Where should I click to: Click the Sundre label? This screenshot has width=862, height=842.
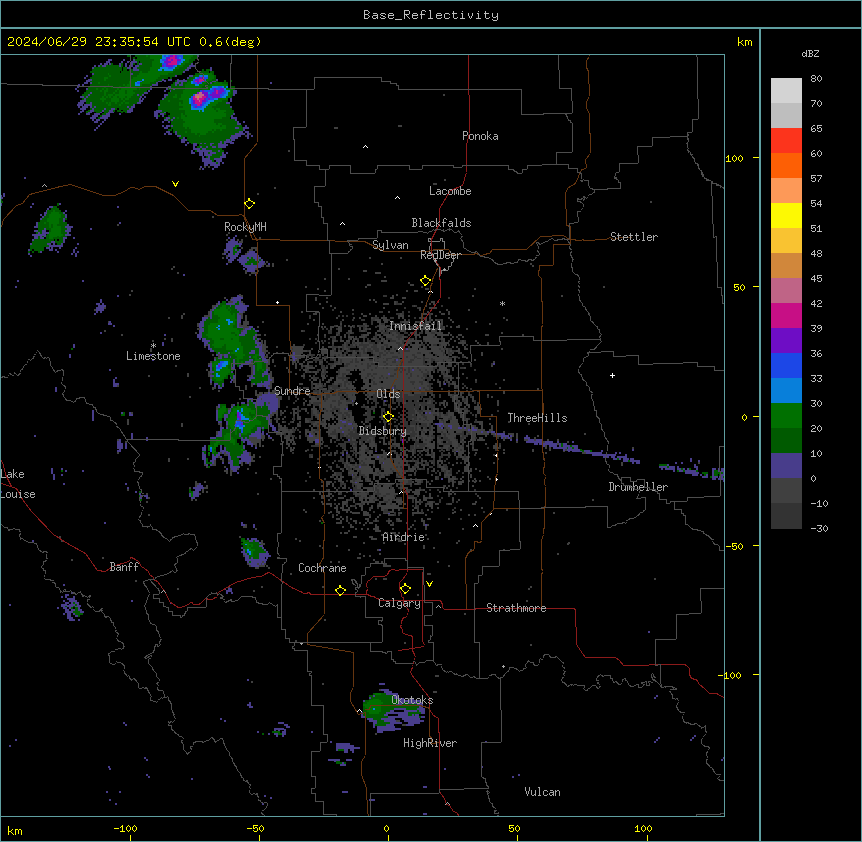pos(292,391)
